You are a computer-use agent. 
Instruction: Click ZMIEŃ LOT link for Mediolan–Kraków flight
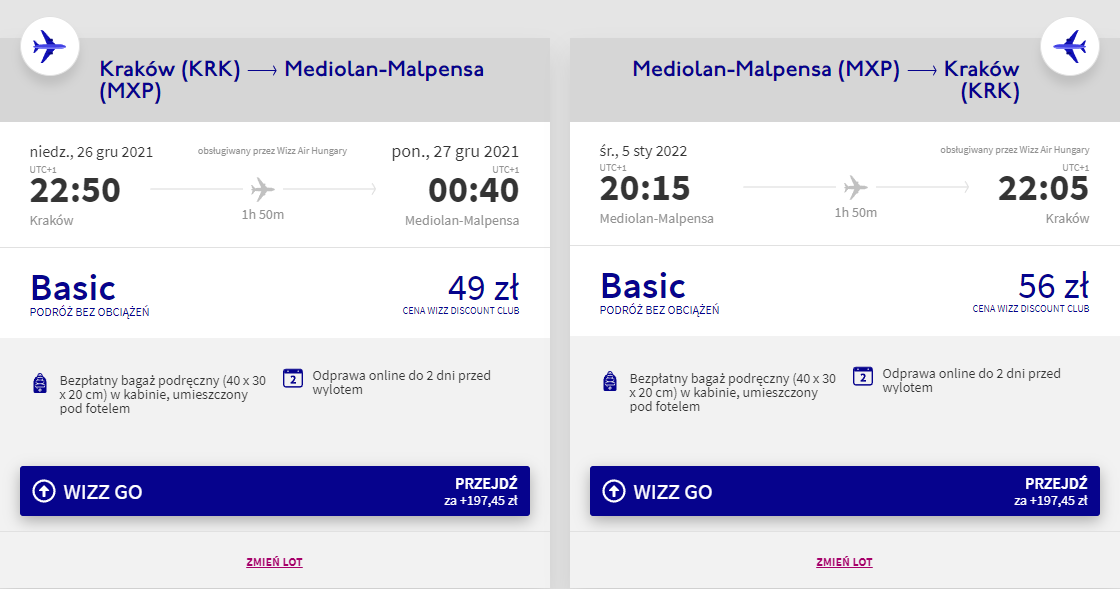(844, 562)
